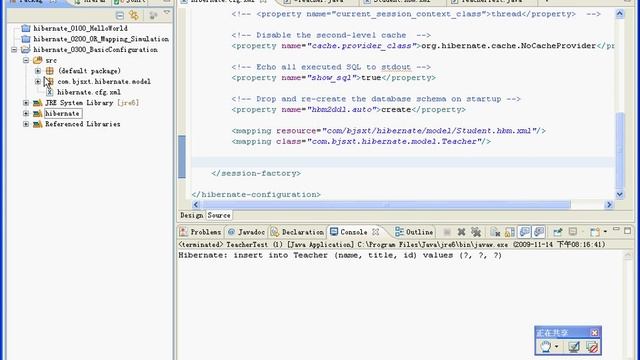Switch to the Design editor tab
Screen dimensions: 640x360
[191, 215]
